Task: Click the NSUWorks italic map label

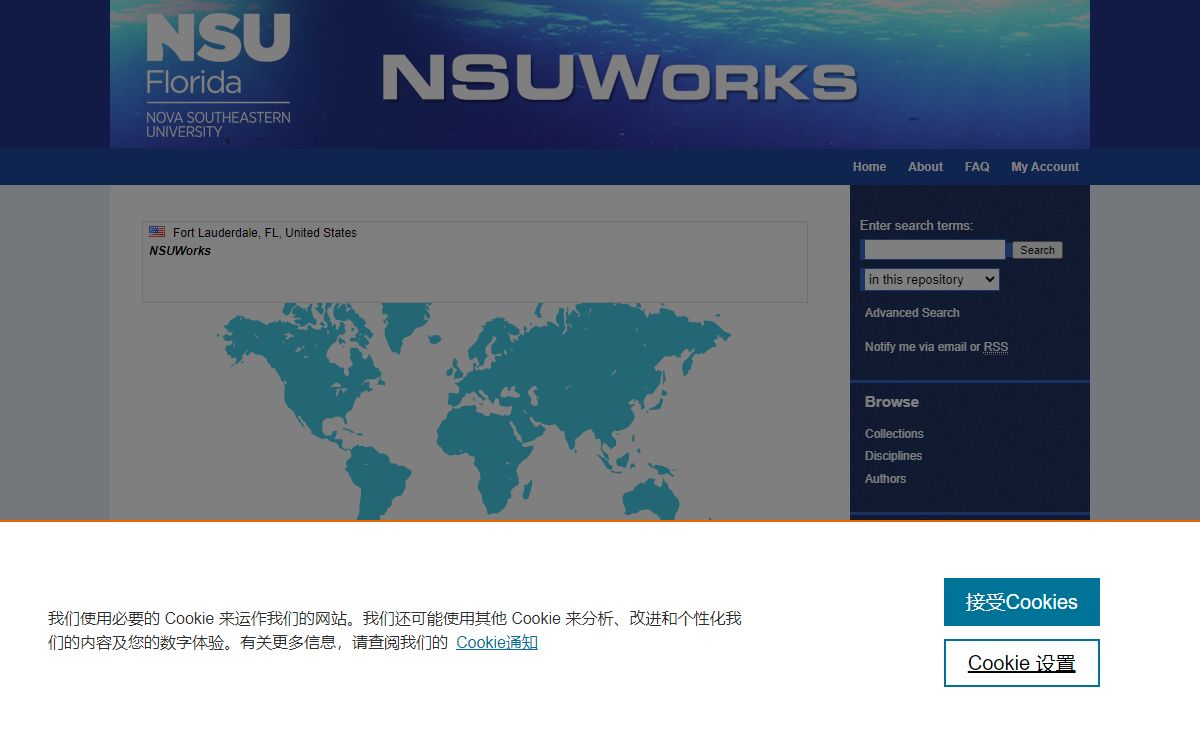Action: coord(180,251)
